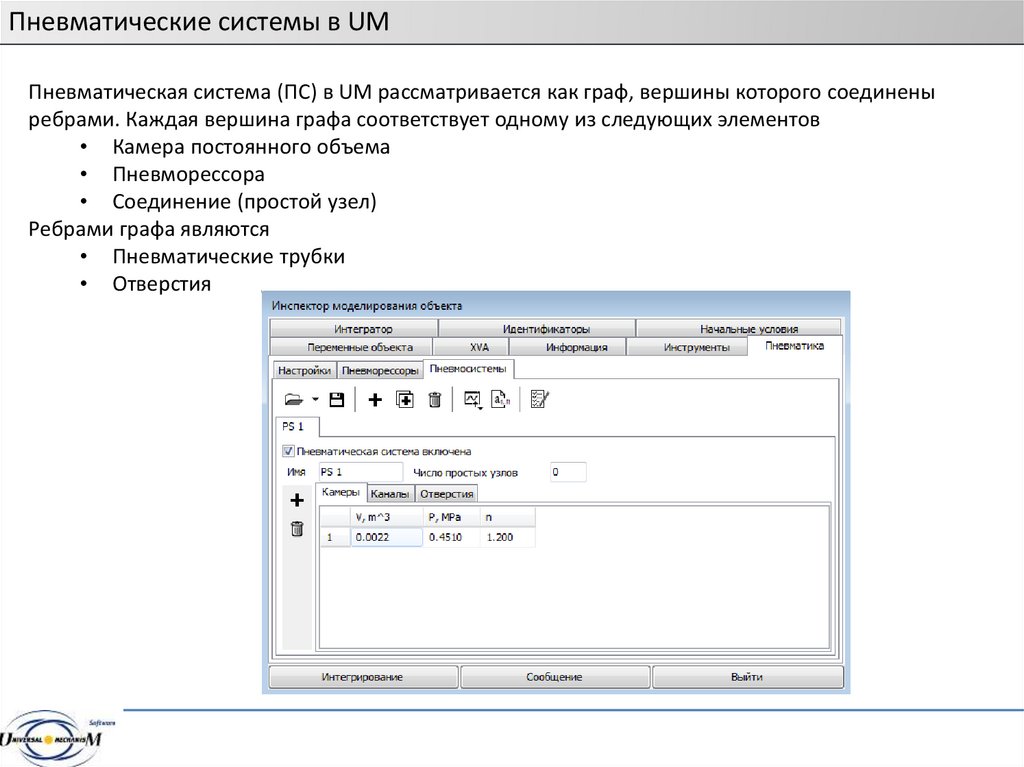The height and width of the screenshot is (767, 1024).
Task: Click the 'Число простых узлов' value field
Action: click(568, 472)
